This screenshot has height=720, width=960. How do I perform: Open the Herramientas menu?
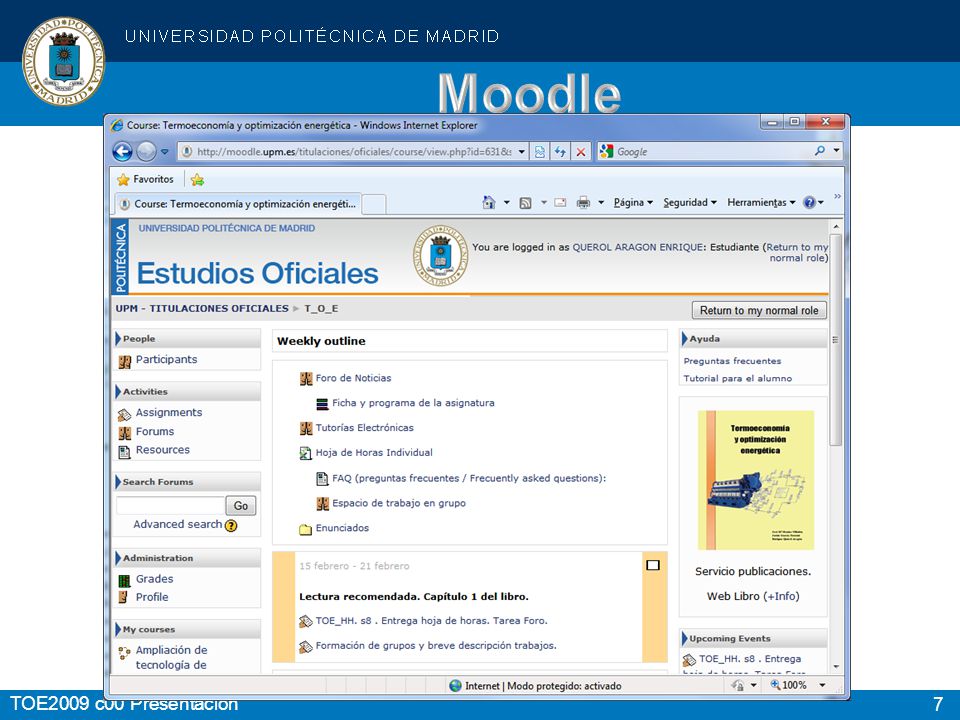[x=761, y=203]
